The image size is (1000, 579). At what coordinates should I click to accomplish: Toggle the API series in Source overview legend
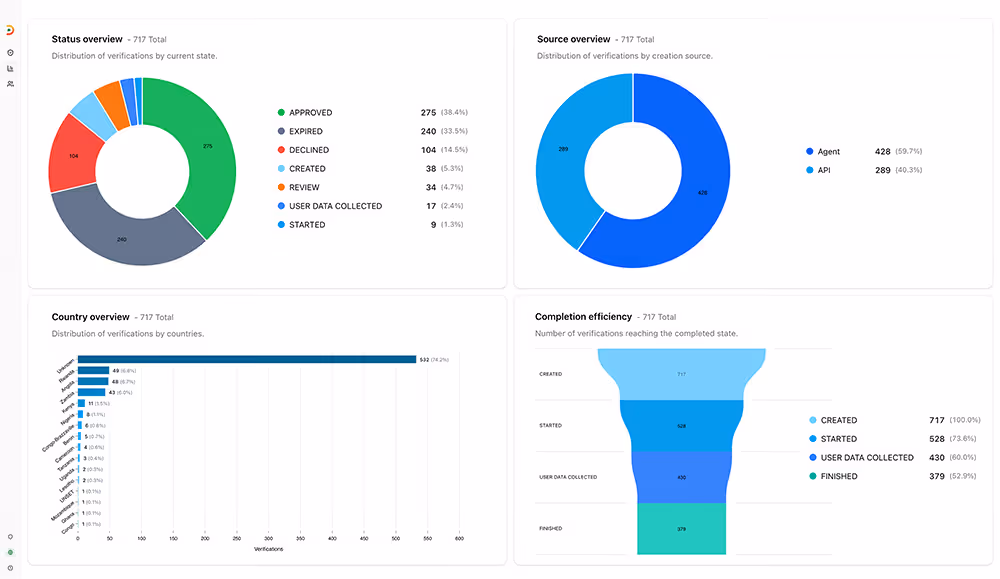coord(824,170)
